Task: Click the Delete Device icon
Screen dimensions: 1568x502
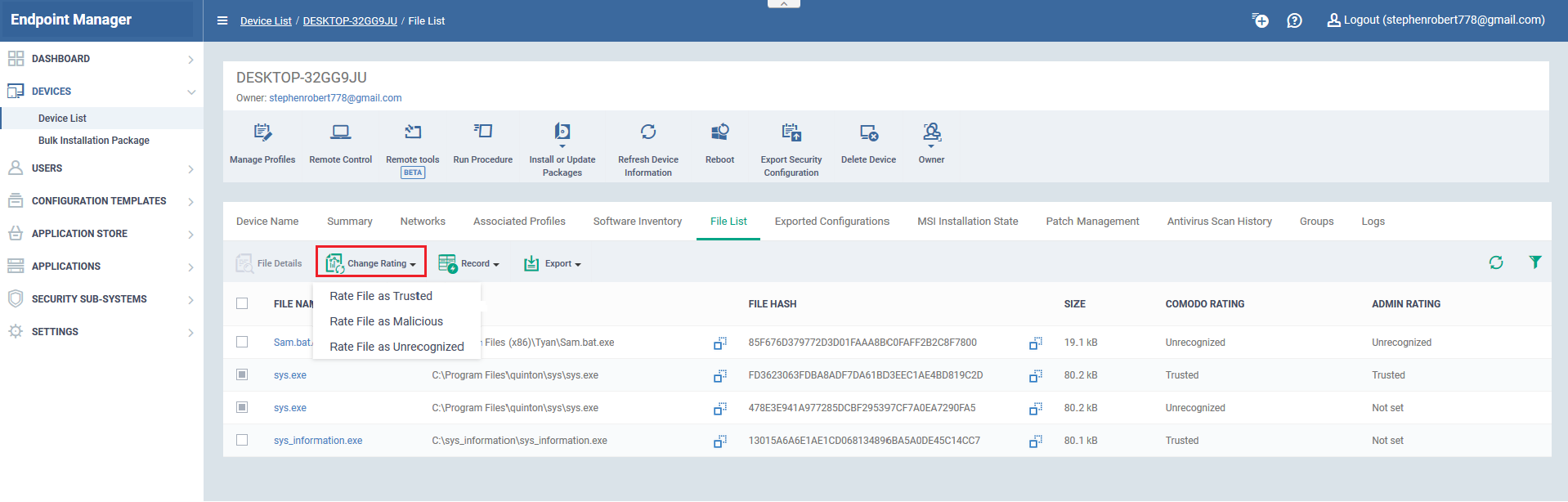Action: coord(869,132)
